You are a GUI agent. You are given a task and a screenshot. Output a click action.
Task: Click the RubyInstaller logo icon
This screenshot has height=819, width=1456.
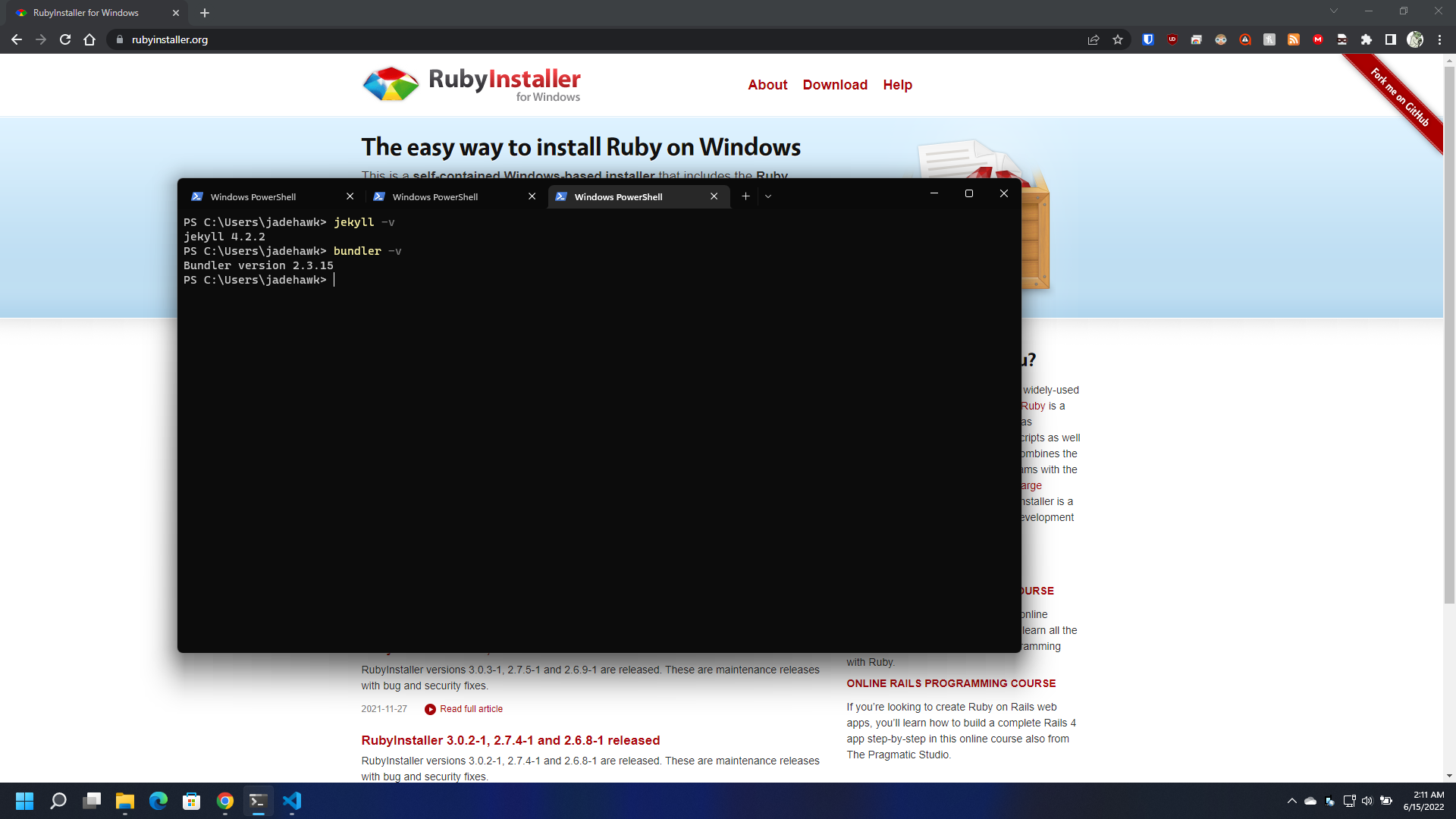point(390,84)
